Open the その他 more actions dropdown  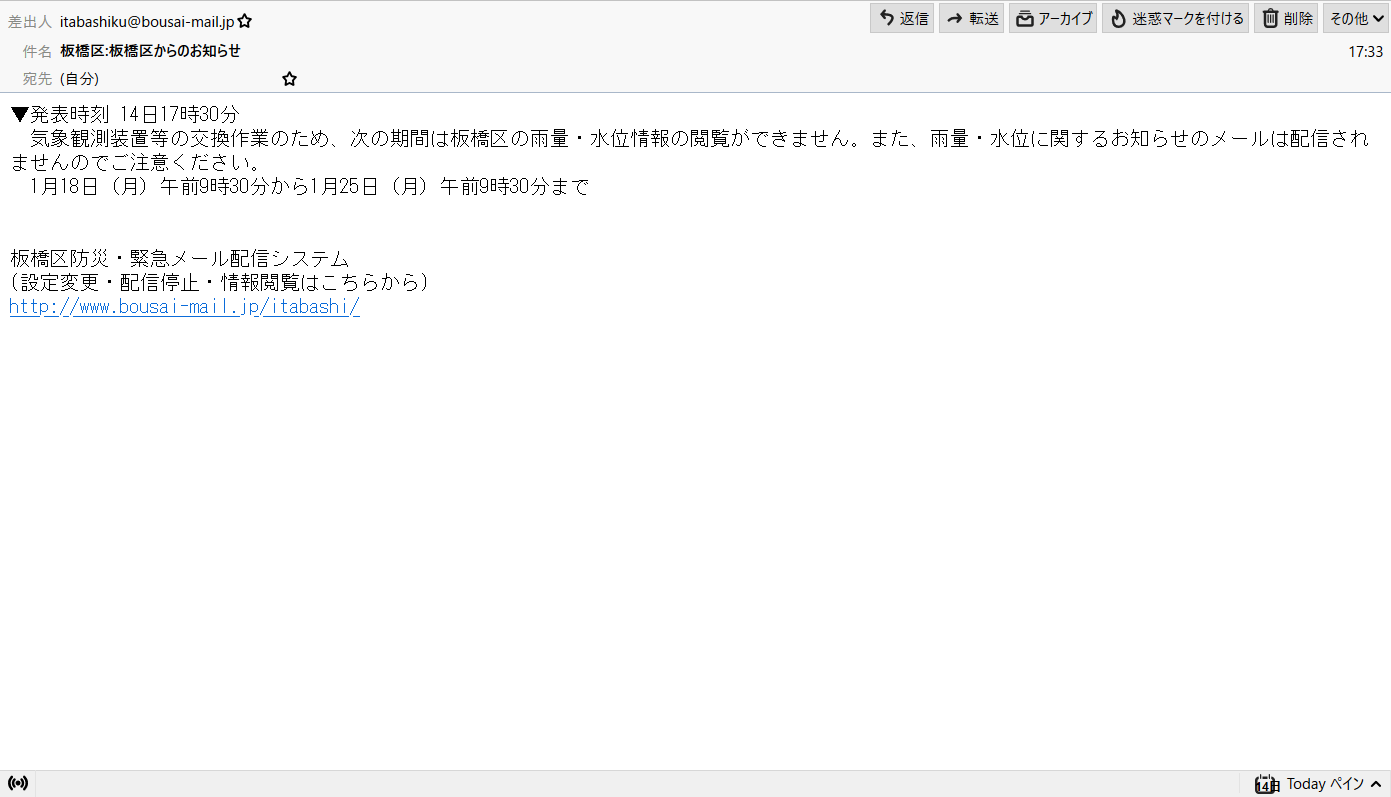click(1356, 19)
